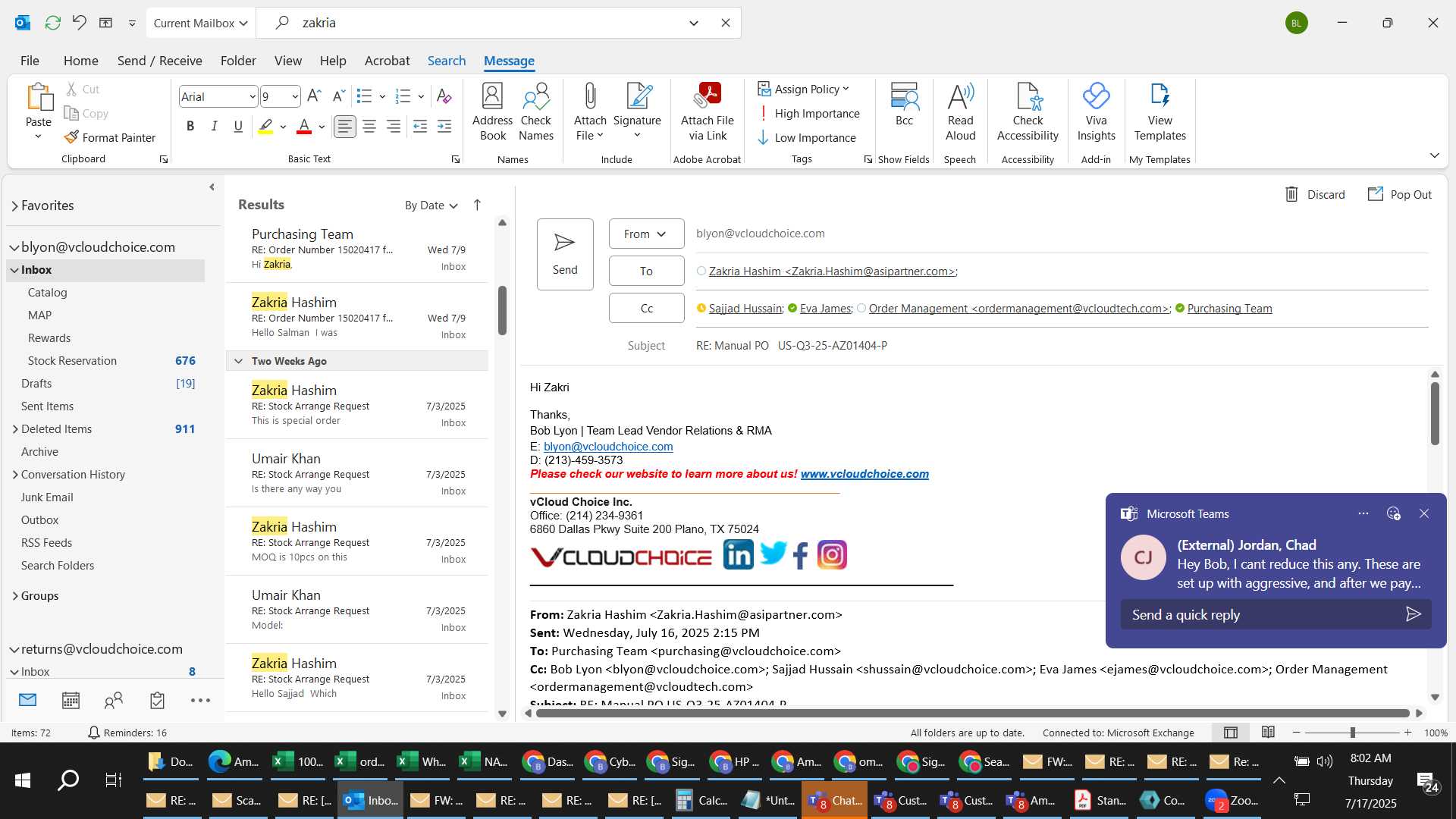1456x819 pixels.
Task: Click the To recipients button
Action: [646, 271]
